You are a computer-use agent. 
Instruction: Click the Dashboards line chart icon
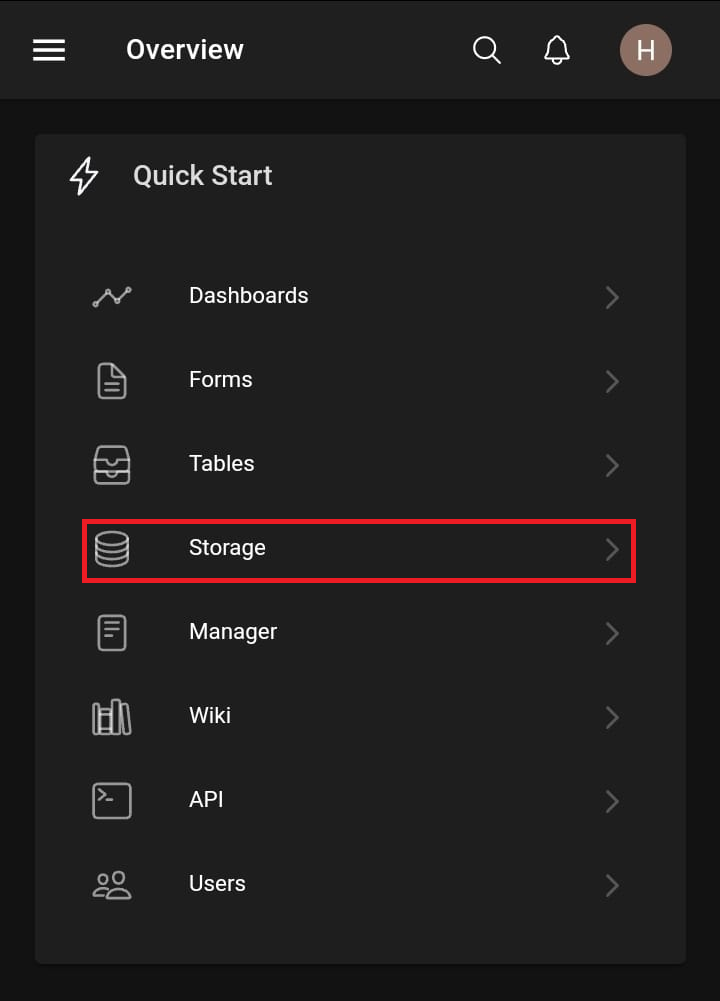click(x=112, y=296)
